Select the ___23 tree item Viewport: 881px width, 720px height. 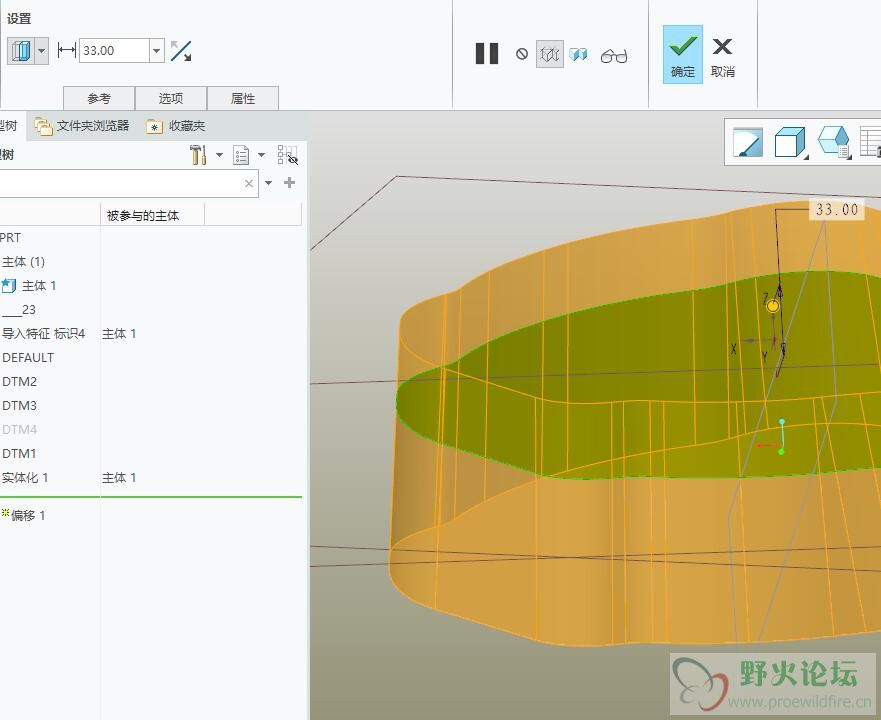(x=19, y=310)
